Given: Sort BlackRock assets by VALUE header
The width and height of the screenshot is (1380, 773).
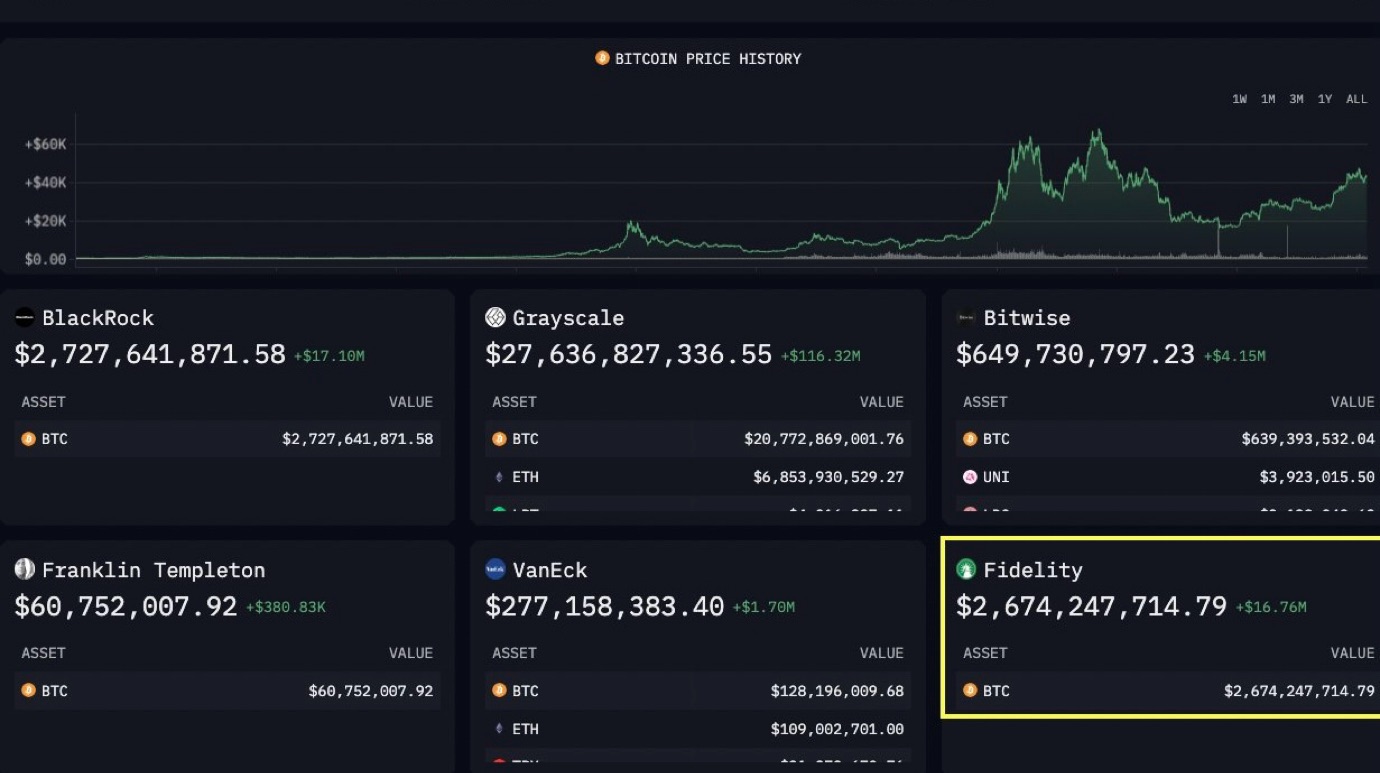Looking at the screenshot, I should tap(411, 402).
